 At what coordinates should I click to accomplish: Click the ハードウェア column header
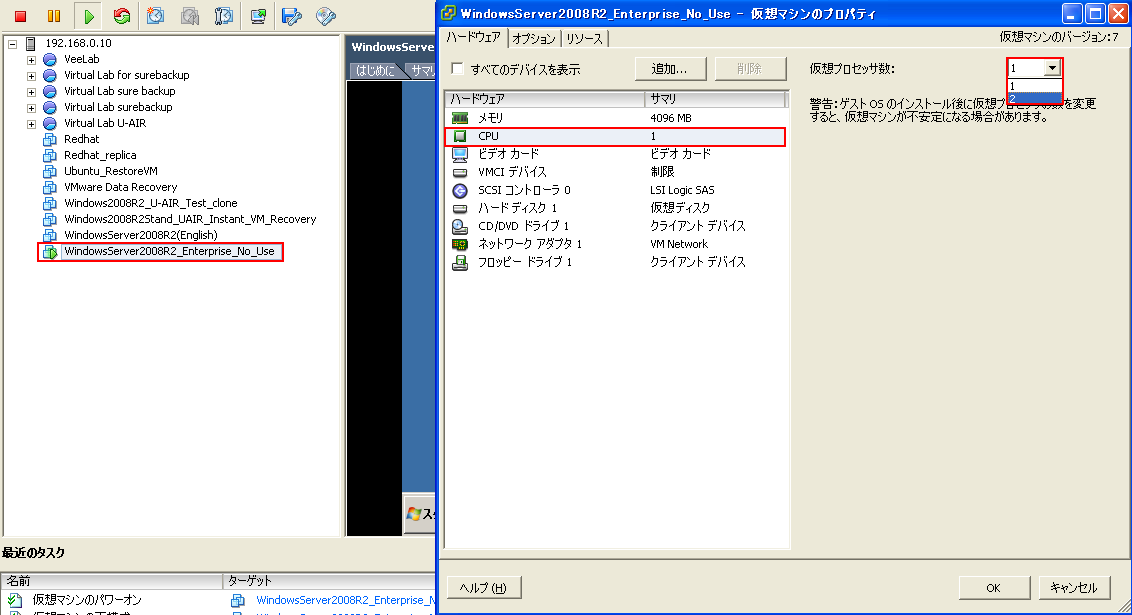[544, 98]
